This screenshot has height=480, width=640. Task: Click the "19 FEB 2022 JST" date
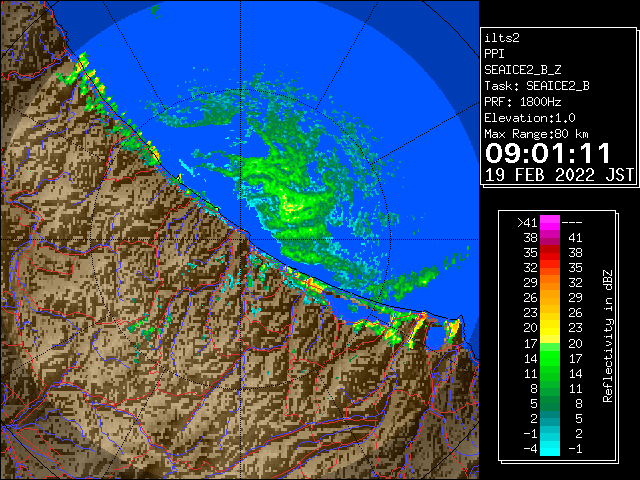point(559,175)
